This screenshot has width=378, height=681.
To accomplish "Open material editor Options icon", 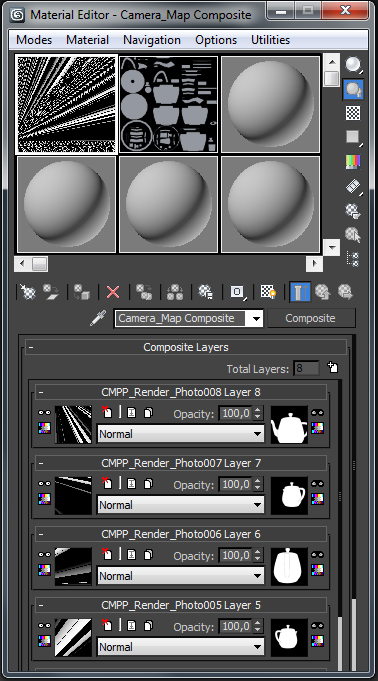I will [x=353, y=211].
